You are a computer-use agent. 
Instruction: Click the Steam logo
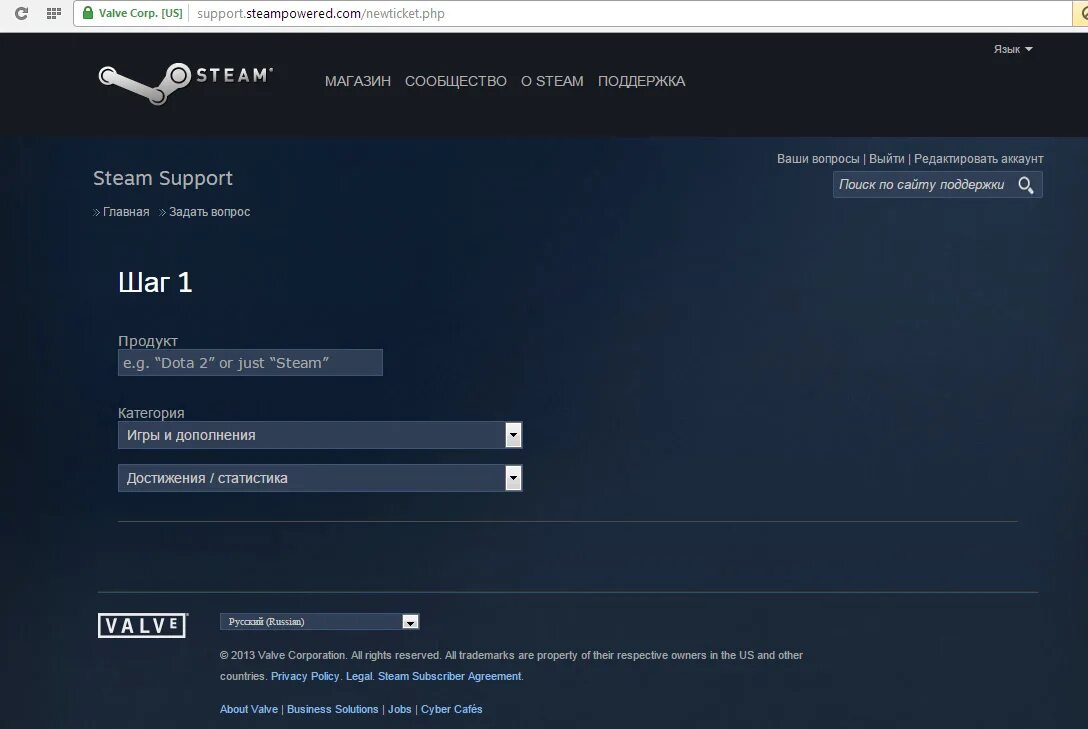pyautogui.click(x=185, y=83)
